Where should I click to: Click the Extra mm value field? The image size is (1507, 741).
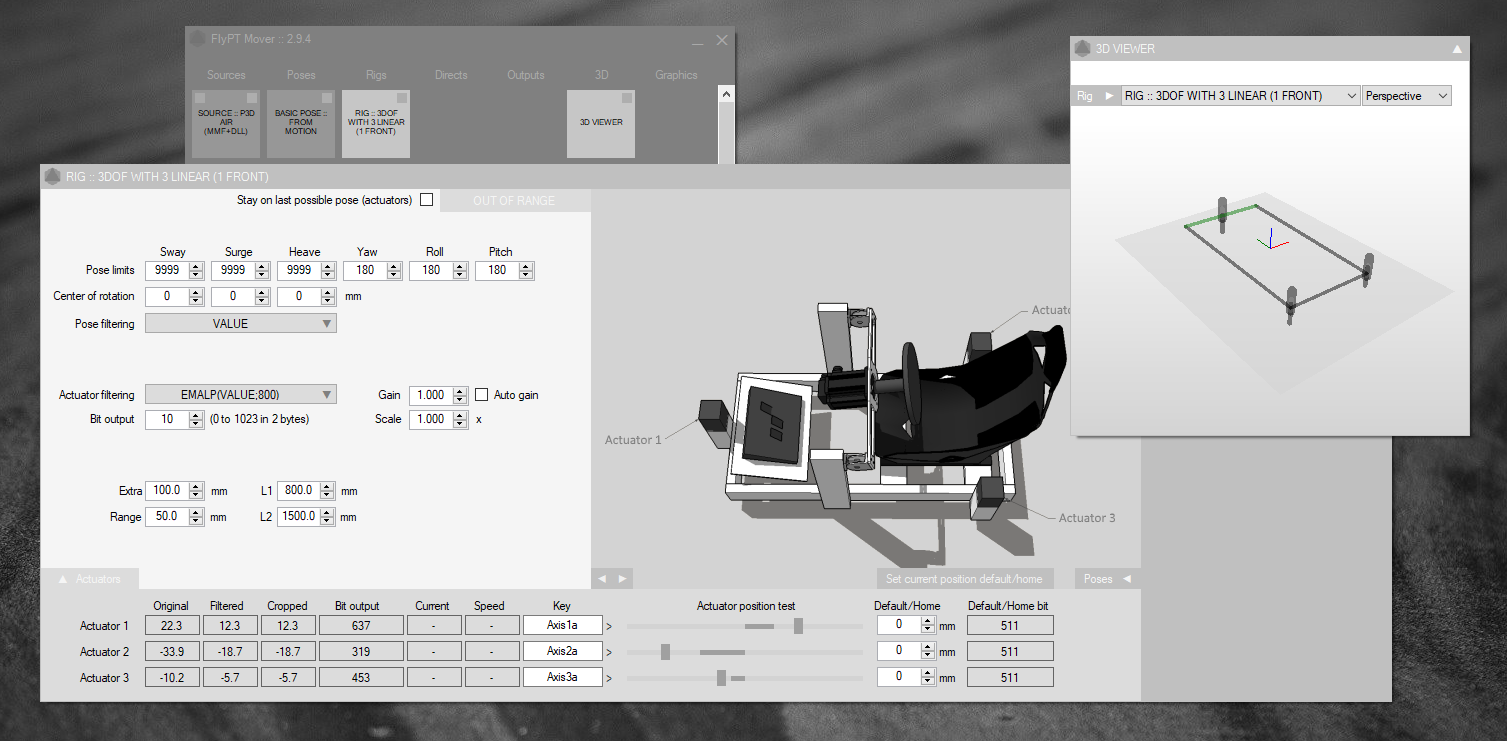point(167,491)
